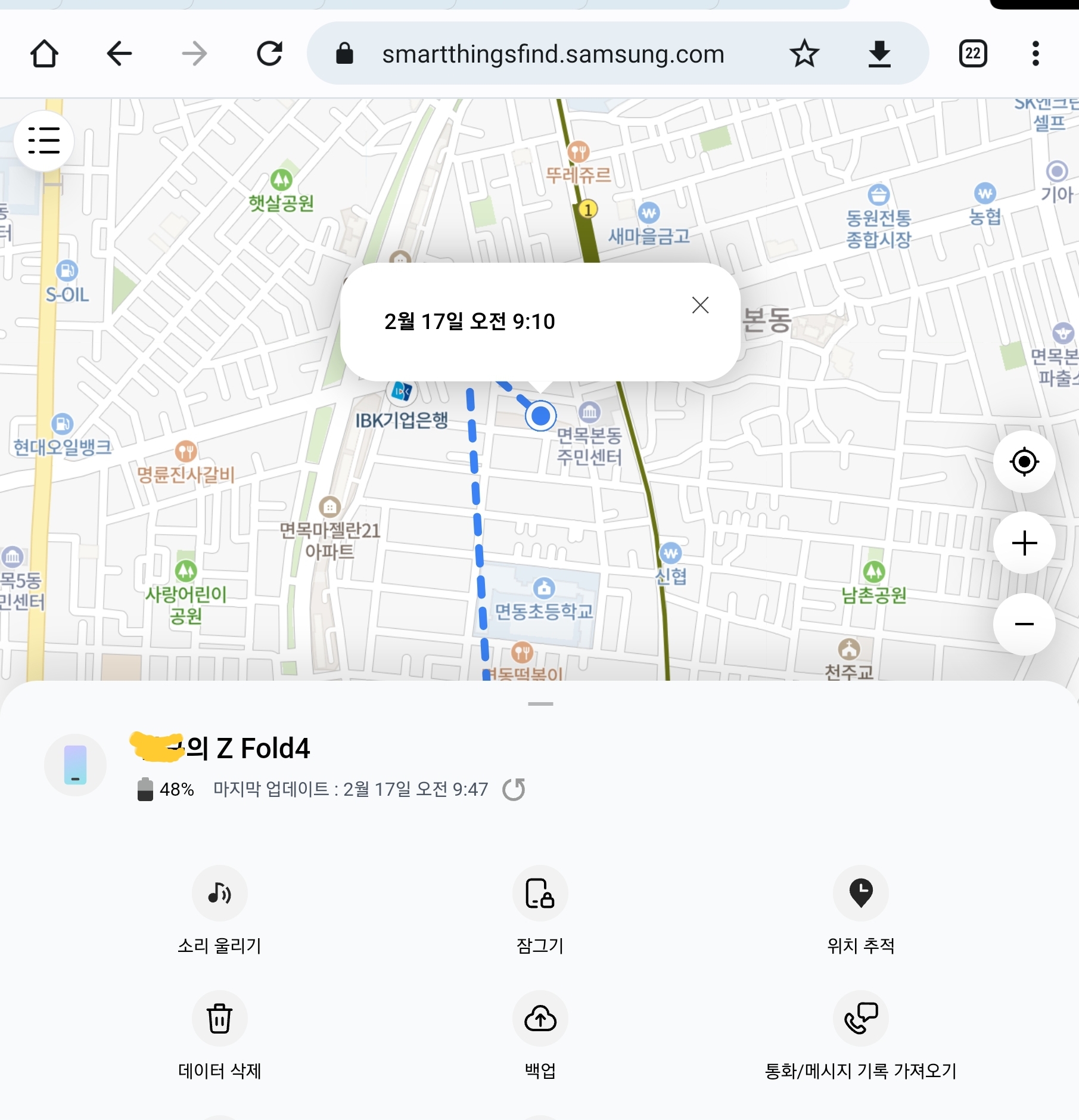Click the 2월 17일 오전 9:10 timestamp
Viewport: 1079px width, 1120px height.
[x=469, y=322]
